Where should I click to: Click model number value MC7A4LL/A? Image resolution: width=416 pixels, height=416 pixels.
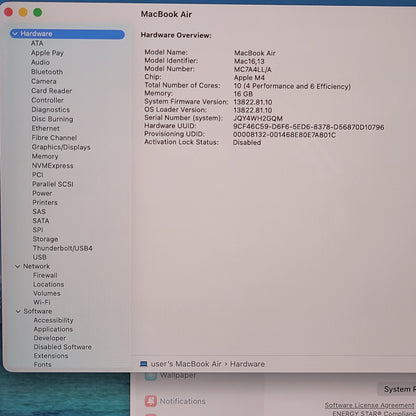tap(253, 70)
